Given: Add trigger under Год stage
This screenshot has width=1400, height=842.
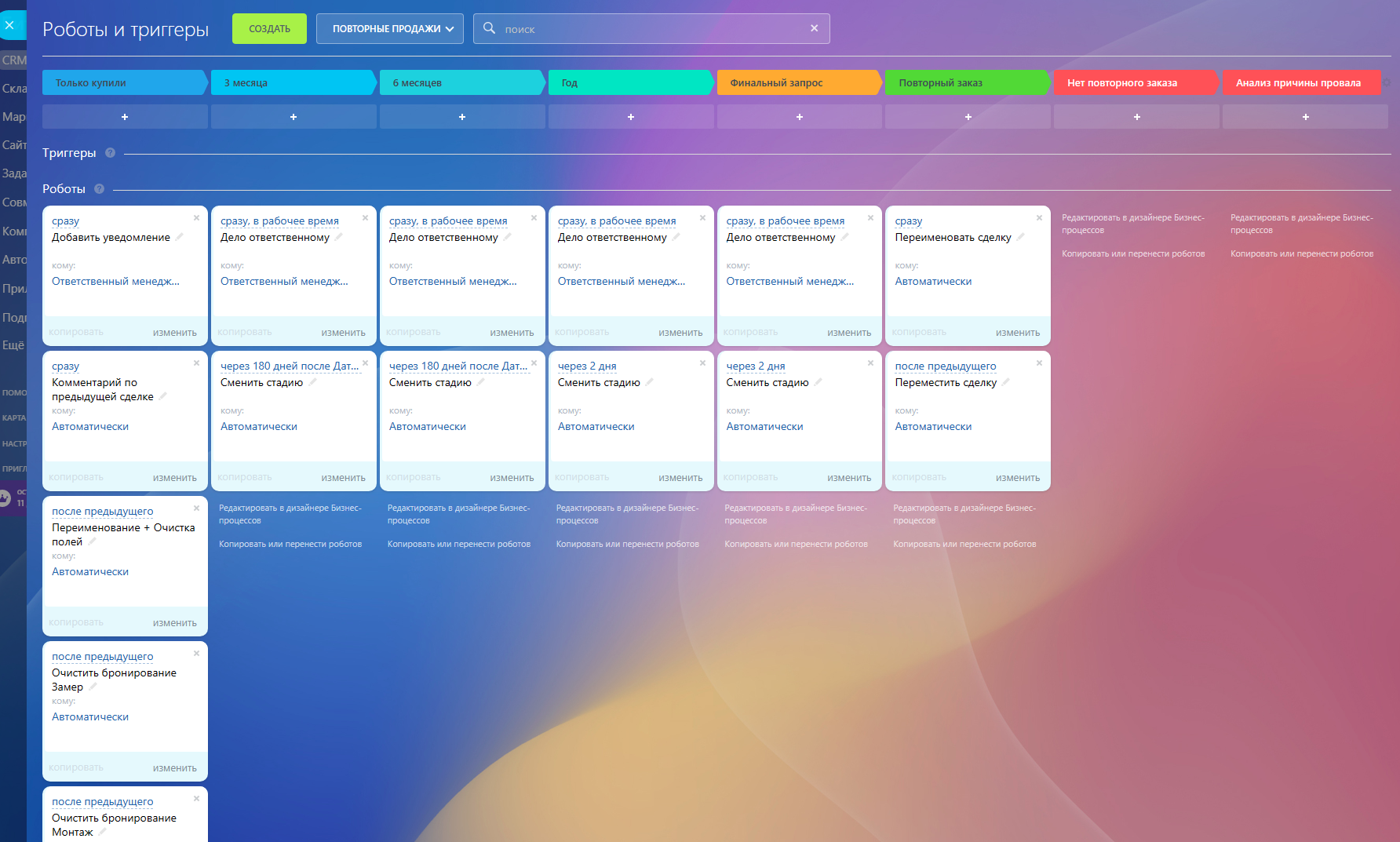Looking at the screenshot, I should pos(631,117).
